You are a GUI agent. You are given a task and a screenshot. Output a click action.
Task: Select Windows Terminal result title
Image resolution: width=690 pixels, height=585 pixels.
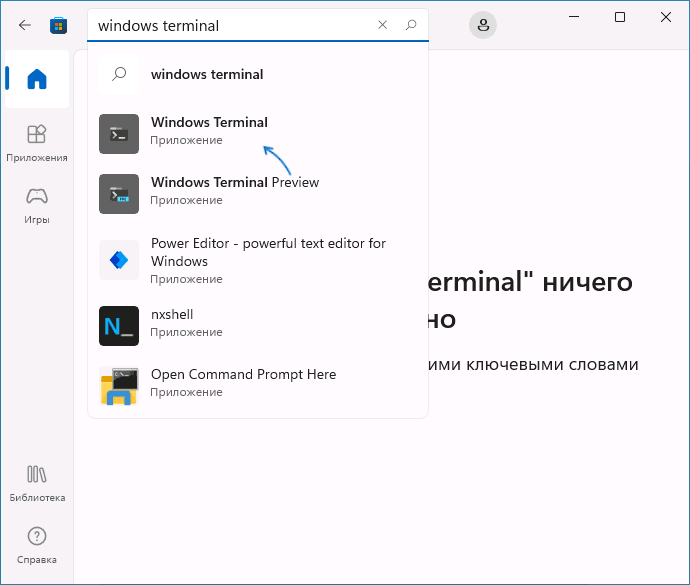[x=209, y=122]
